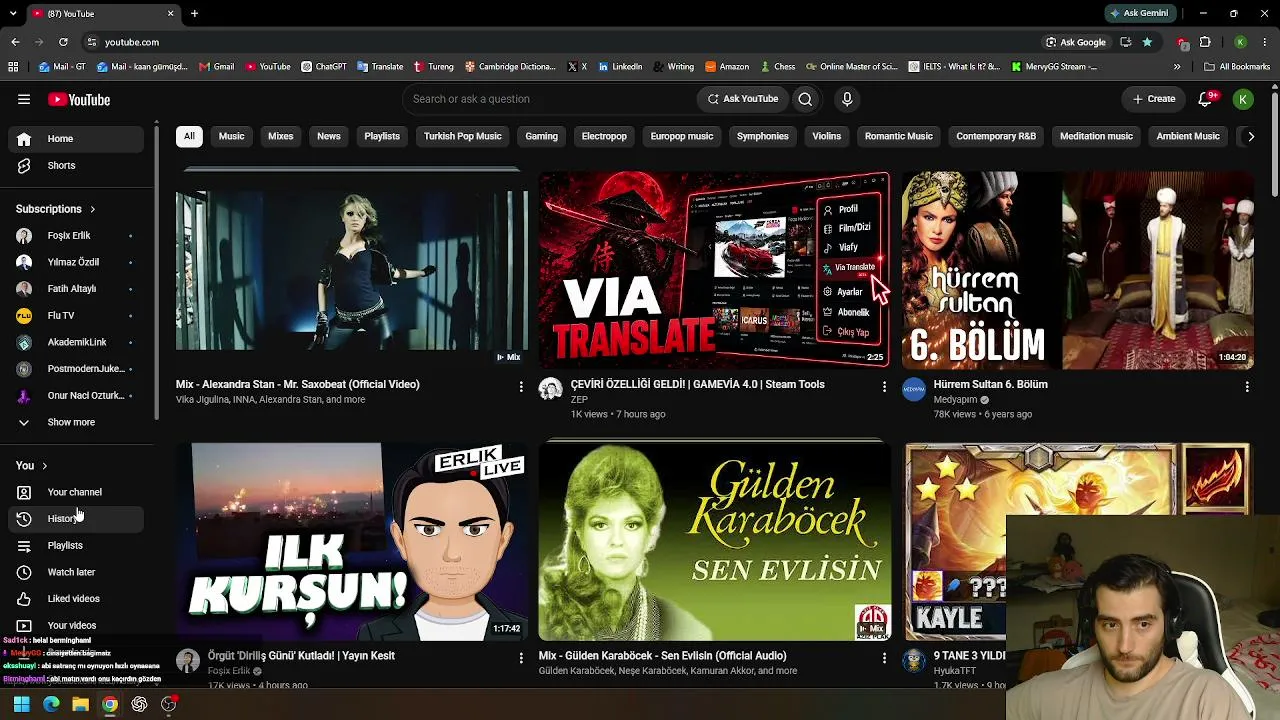Screen dimensions: 1280x720
Task: Open the YouTube notifications bell
Action: point(1207,99)
